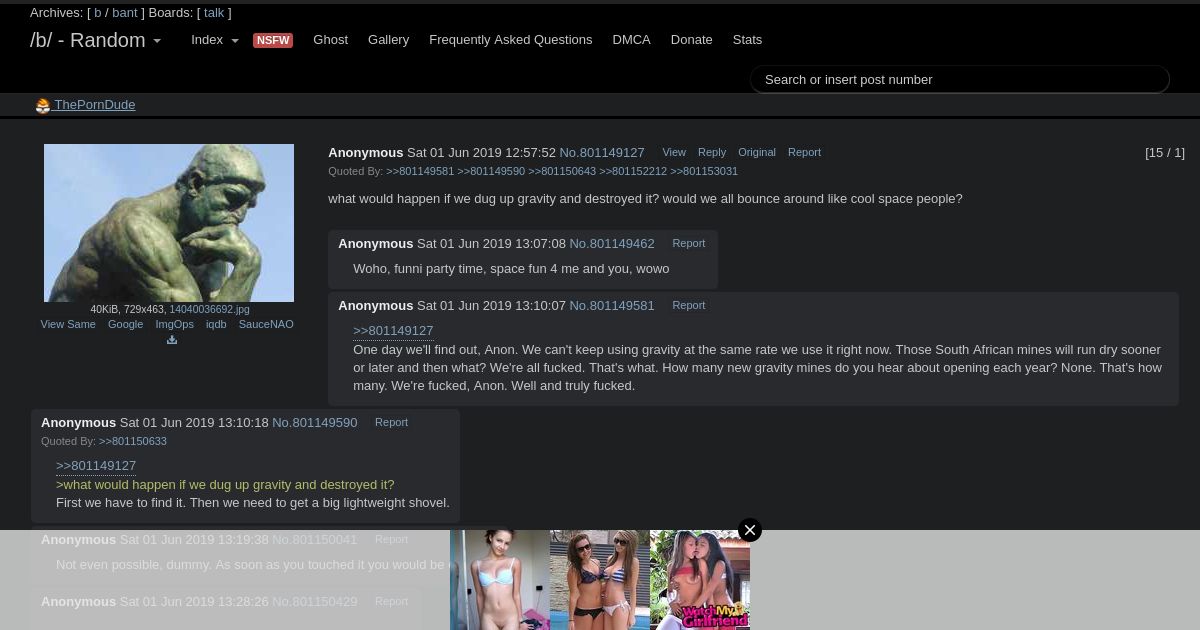Screen dimensions: 1200x630
Task: Reply to the original post
Action: [x=712, y=152]
